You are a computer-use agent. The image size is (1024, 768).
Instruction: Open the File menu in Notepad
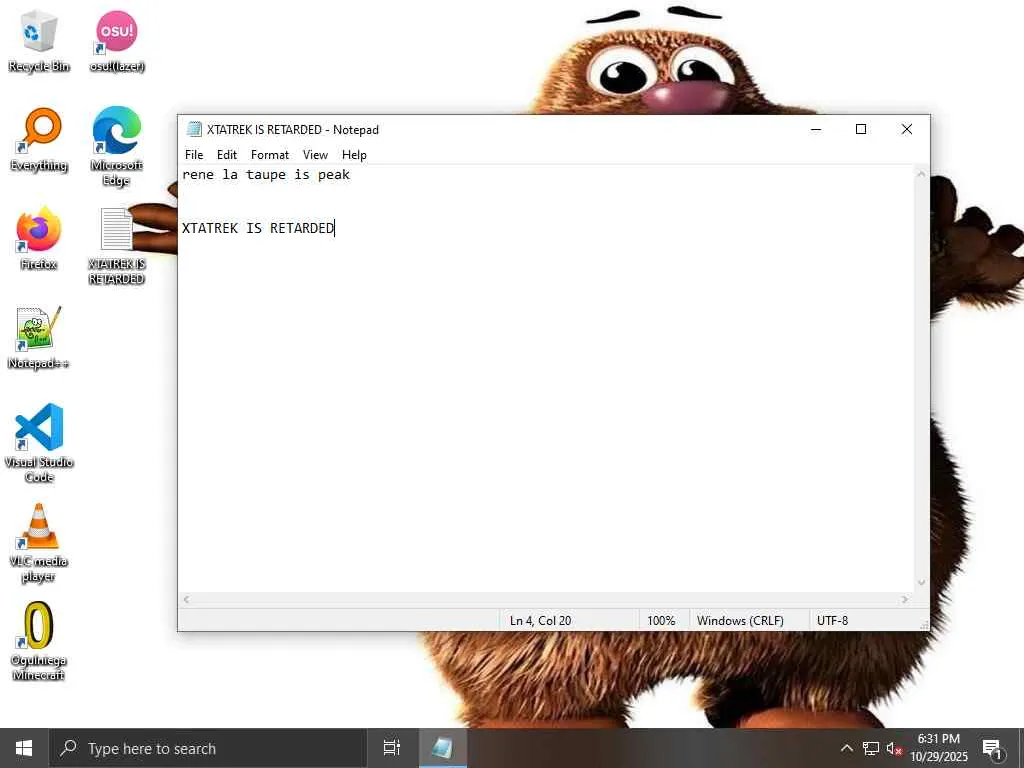coord(194,155)
